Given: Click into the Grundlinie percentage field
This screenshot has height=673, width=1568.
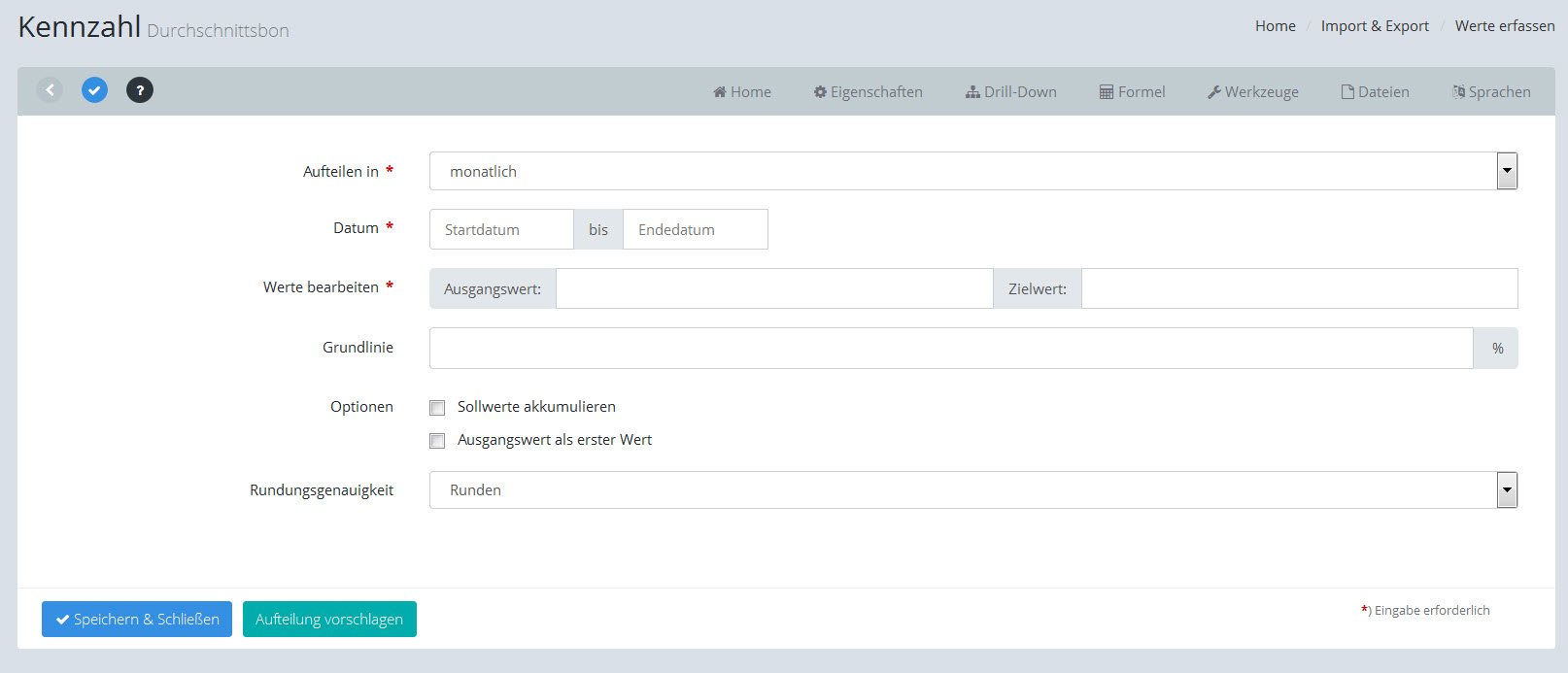Looking at the screenshot, I should point(950,349).
